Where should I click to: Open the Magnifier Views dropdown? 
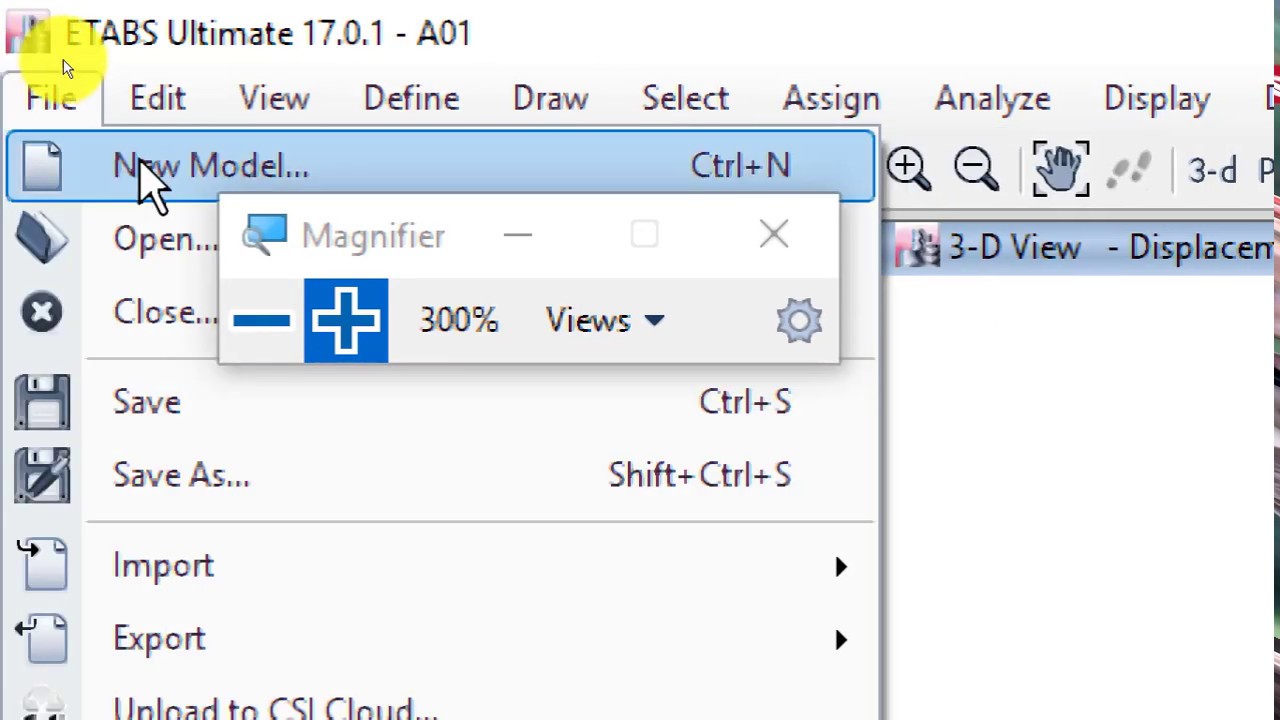point(604,321)
